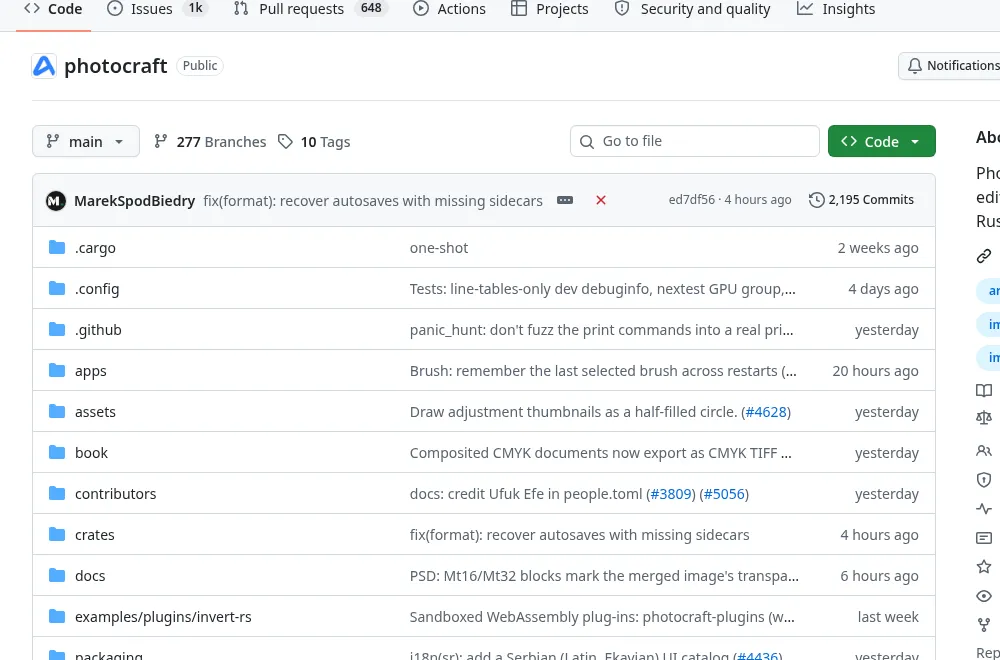This screenshot has height=660, width=1000.
Task: Open Security and quality tab
Action: (x=692, y=10)
